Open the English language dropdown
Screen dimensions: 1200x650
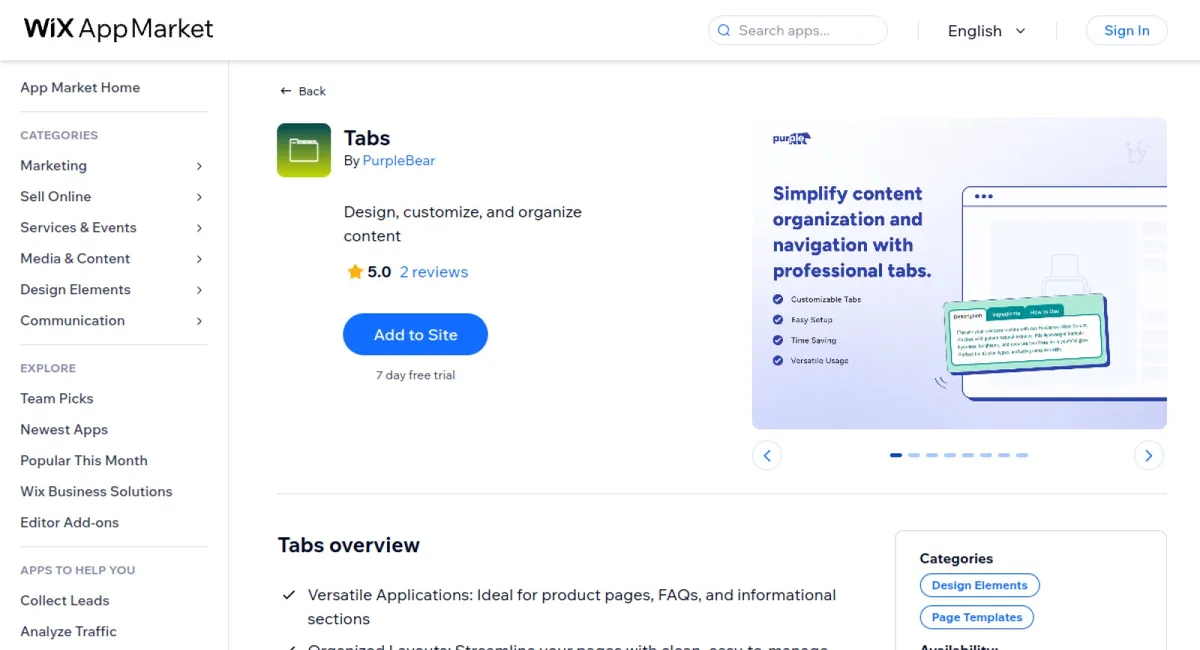click(986, 31)
